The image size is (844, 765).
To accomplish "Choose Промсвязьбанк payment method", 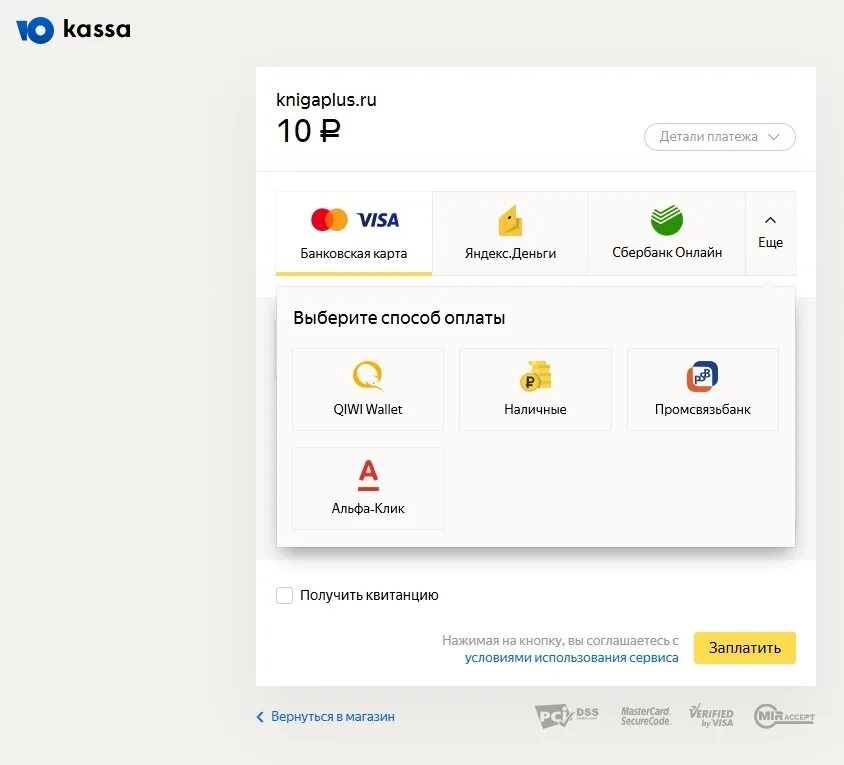I will (x=702, y=389).
